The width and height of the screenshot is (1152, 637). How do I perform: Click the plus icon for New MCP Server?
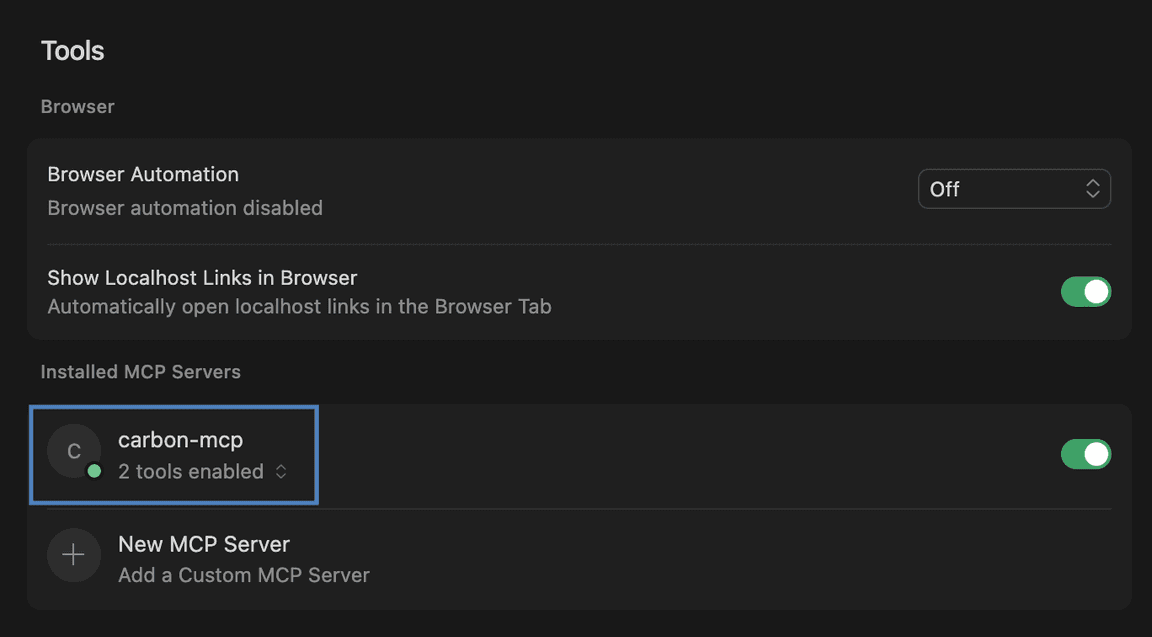point(74,555)
